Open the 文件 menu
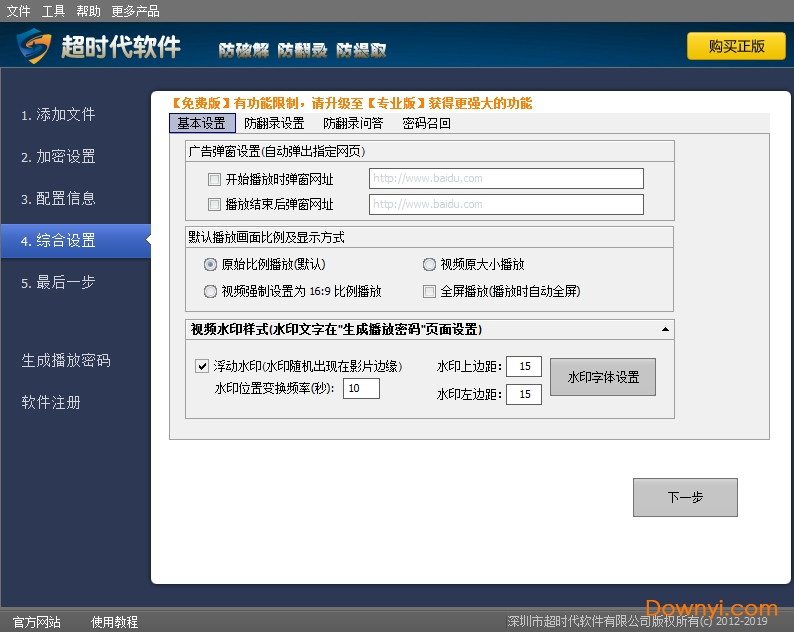This screenshot has width=794, height=632. 18,11
